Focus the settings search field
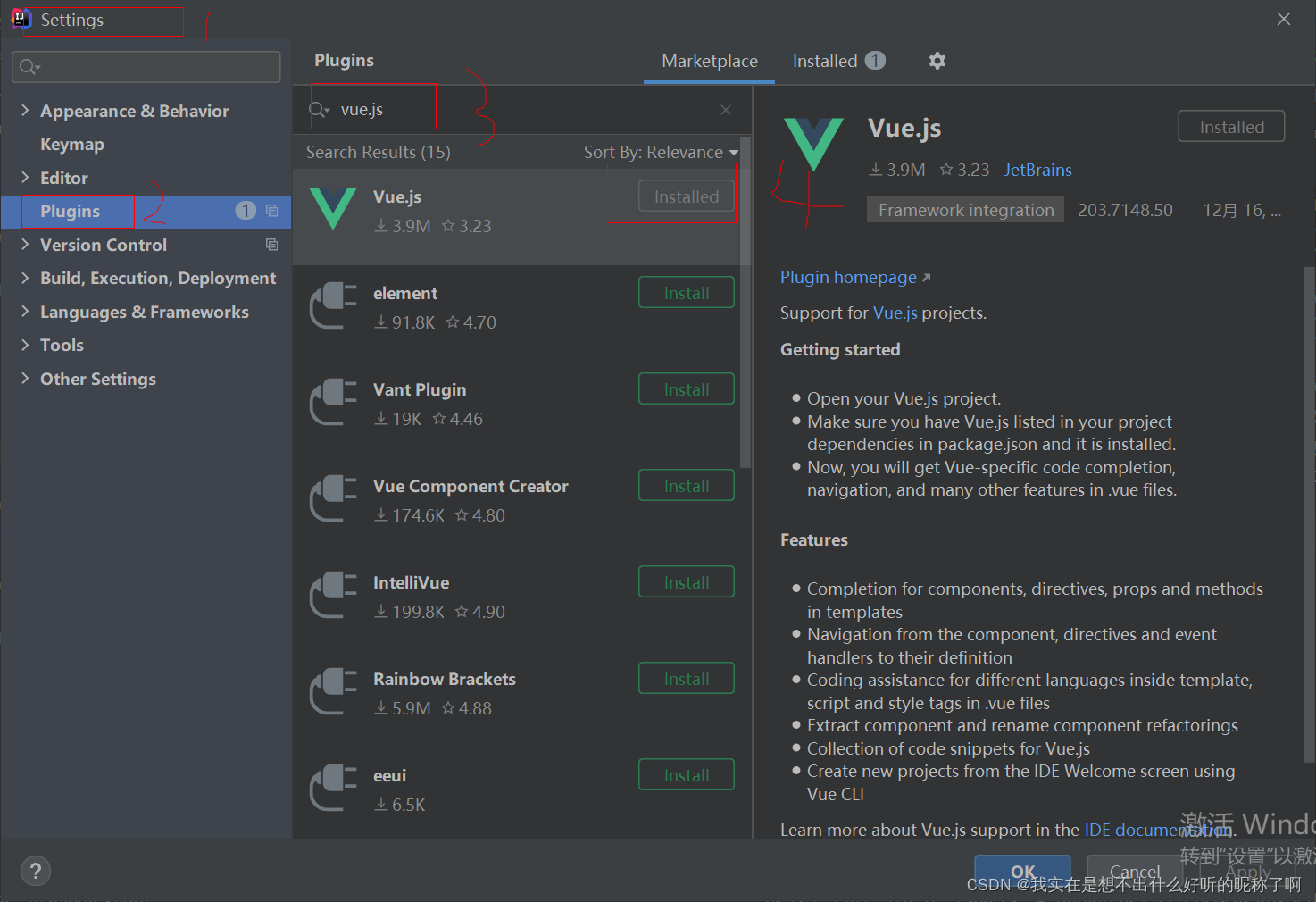Screen dimensions: 1316x902 click(x=146, y=67)
